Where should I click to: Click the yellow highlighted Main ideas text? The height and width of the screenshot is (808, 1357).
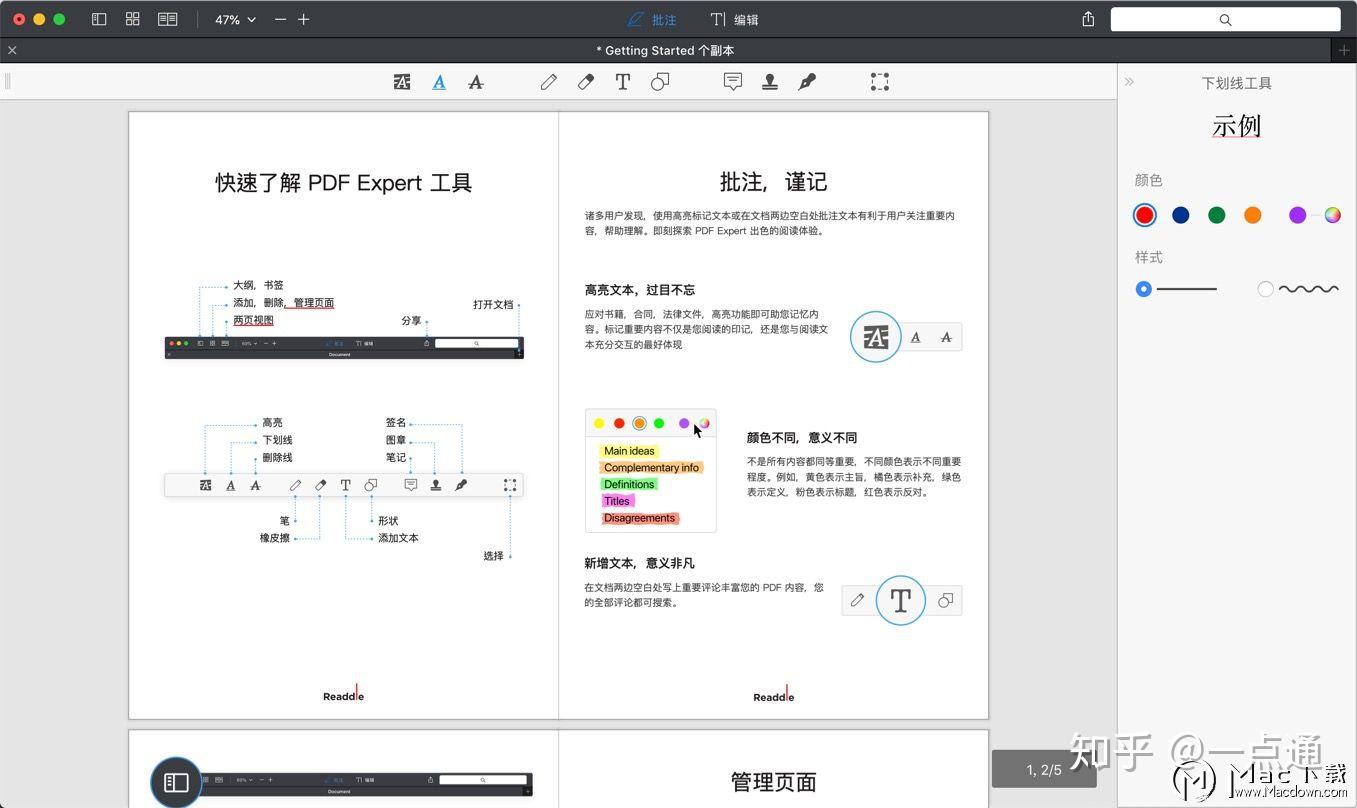[629, 451]
